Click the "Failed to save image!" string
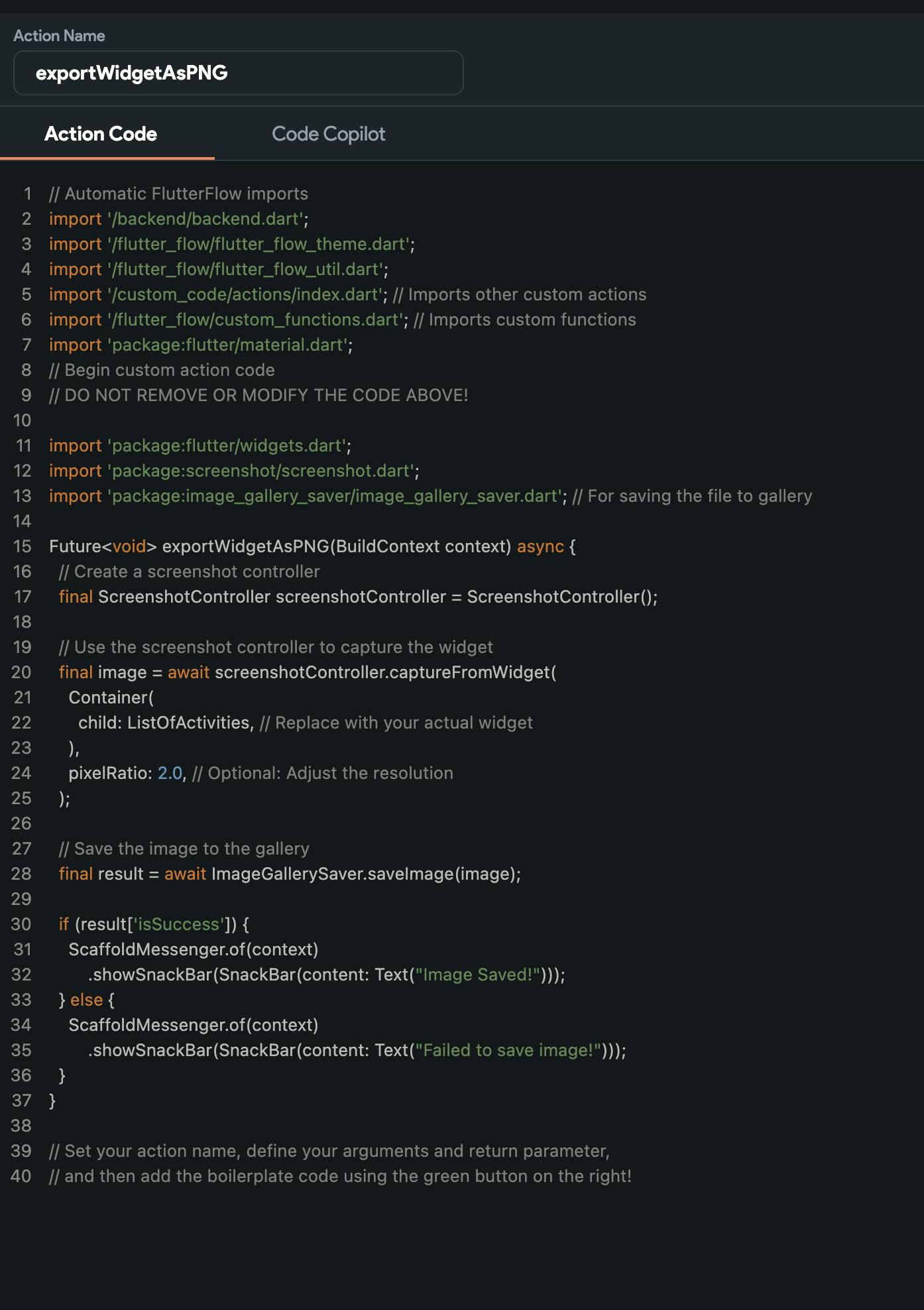This screenshot has width=924, height=1310. coord(508,1050)
